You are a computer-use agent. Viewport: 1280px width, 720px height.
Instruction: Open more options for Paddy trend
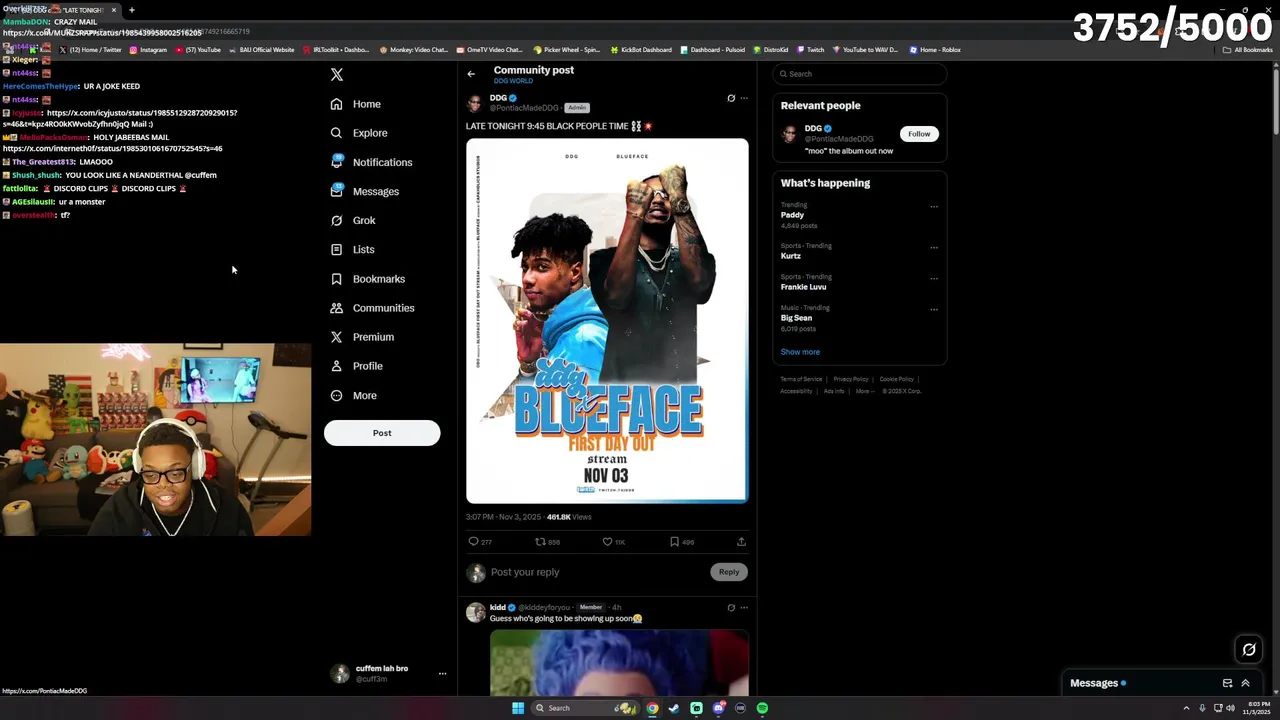pyautogui.click(x=934, y=207)
